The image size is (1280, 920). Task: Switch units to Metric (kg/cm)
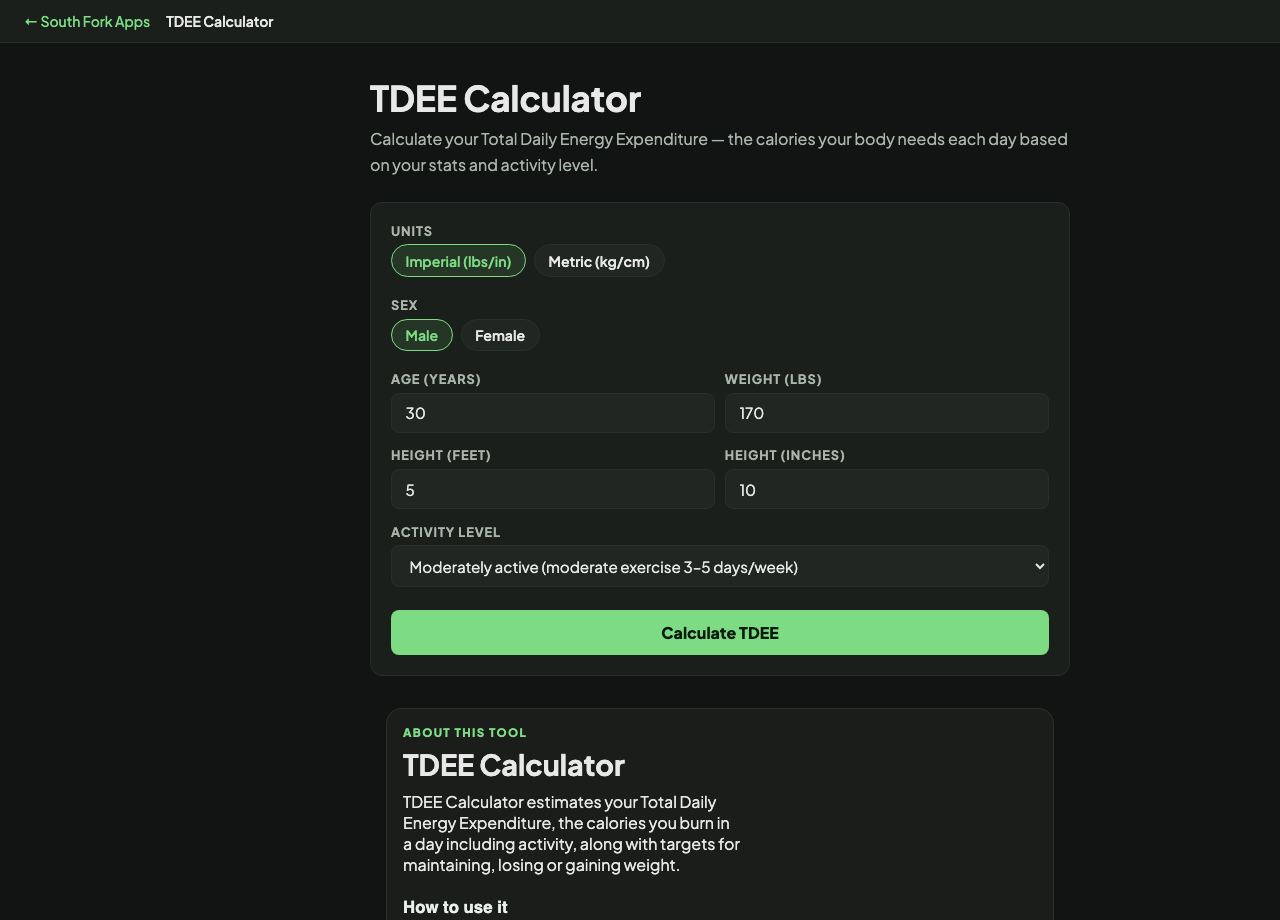pyautogui.click(x=599, y=261)
